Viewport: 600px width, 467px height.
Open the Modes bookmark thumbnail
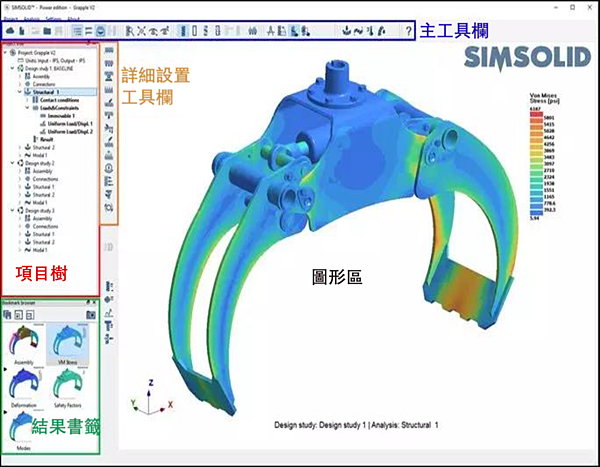click(x=23, y=431)
